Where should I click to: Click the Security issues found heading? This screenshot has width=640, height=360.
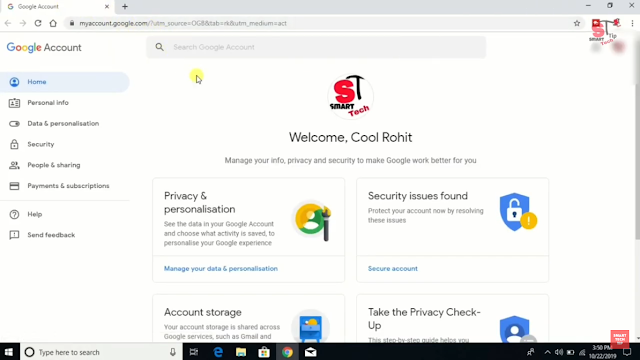coord(418,196)
